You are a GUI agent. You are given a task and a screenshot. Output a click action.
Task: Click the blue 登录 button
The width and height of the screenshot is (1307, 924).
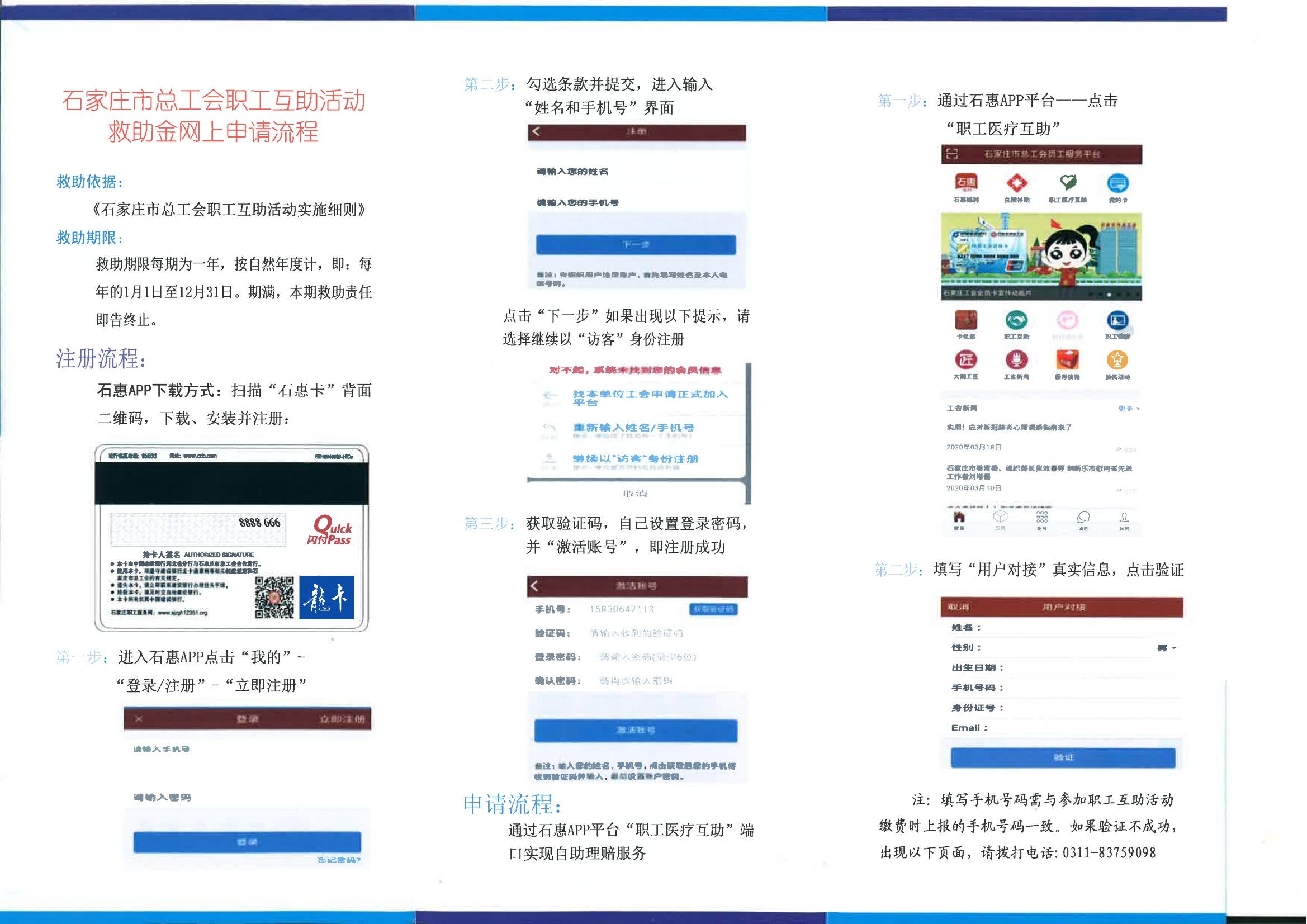(247, 842)
